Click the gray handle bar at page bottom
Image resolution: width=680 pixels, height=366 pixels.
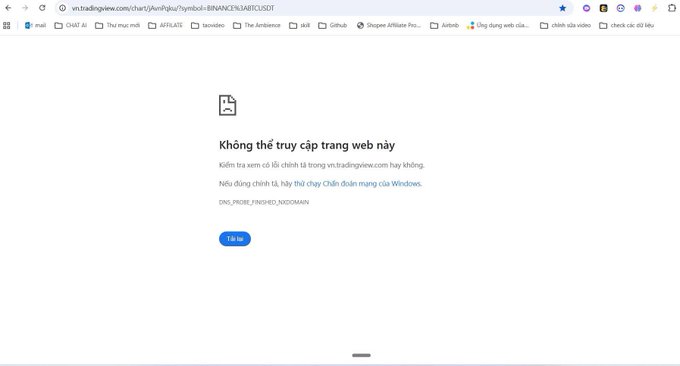tap(361, 355)
